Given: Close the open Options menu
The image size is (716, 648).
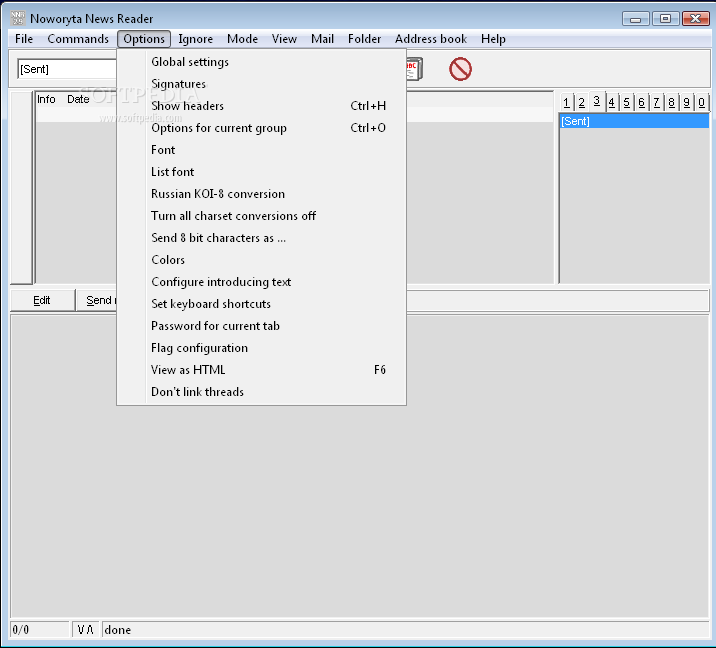Looking at the screenshot, I should click(144, 39).
